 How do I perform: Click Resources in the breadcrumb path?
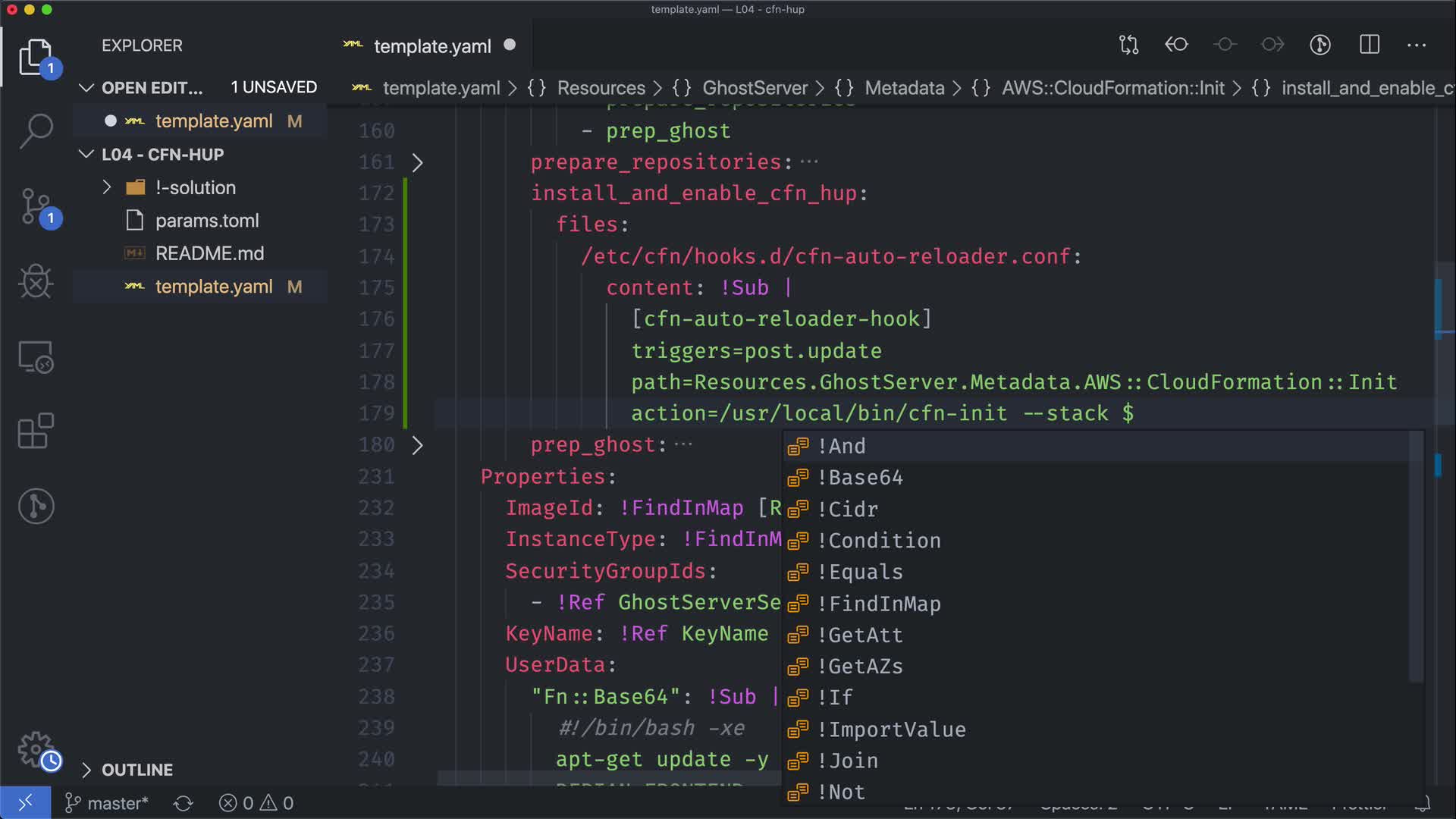point(601,88)
